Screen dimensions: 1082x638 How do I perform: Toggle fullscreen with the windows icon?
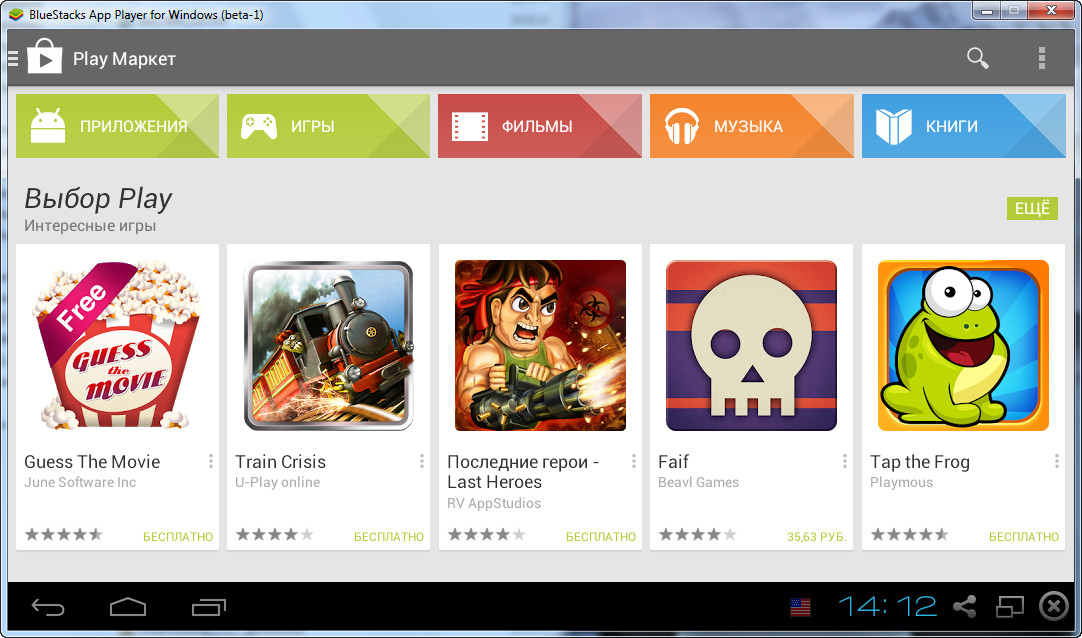point(1010,607)
